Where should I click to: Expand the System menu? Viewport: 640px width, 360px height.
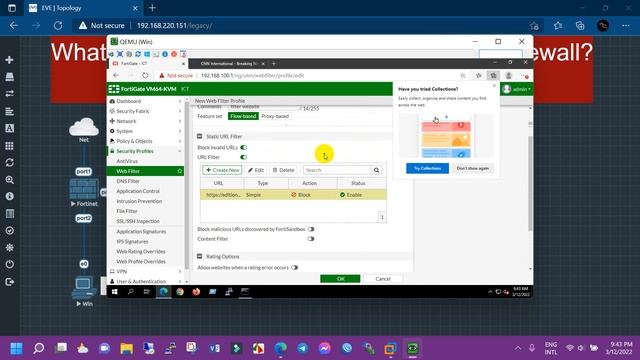click(x=145, y=131)
